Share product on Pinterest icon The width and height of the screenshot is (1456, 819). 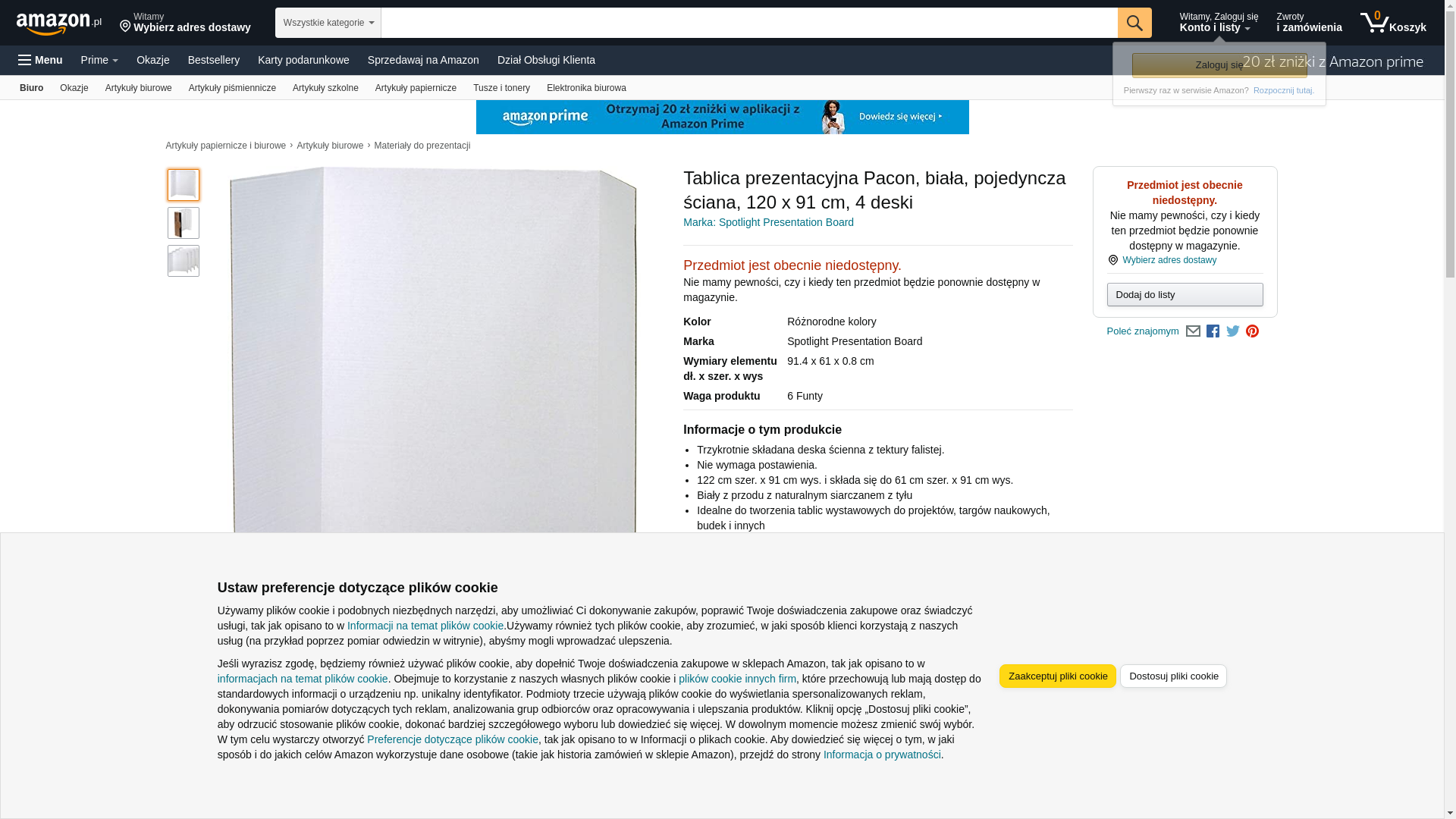click(x=1252, y=331)
